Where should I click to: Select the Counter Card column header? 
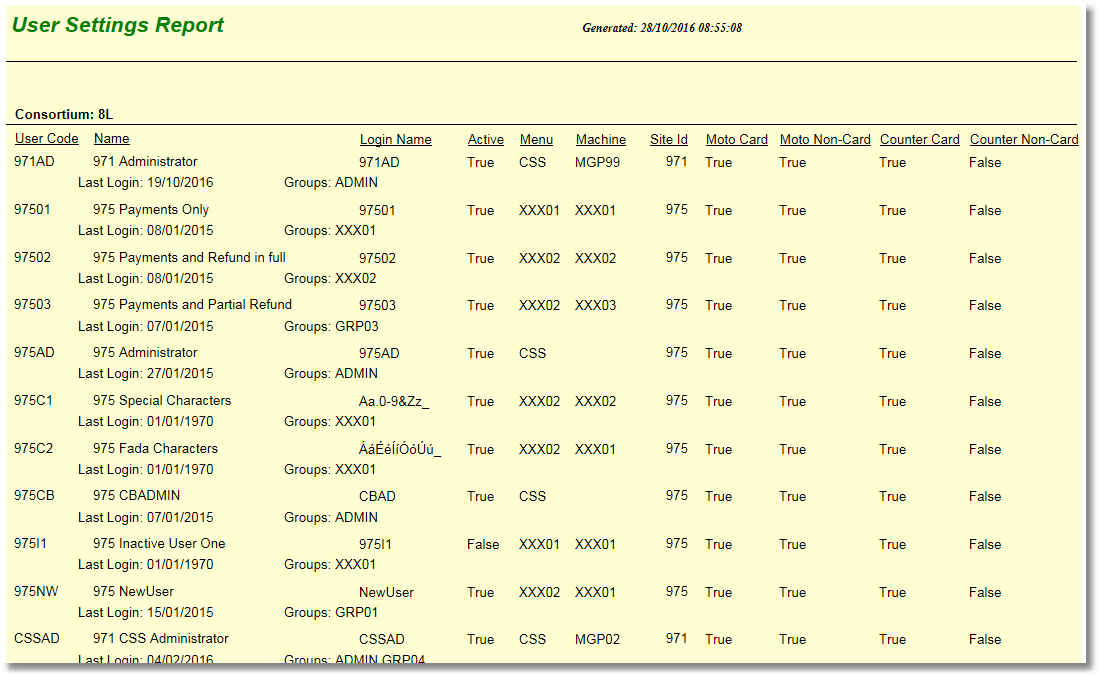pos(919,140)
